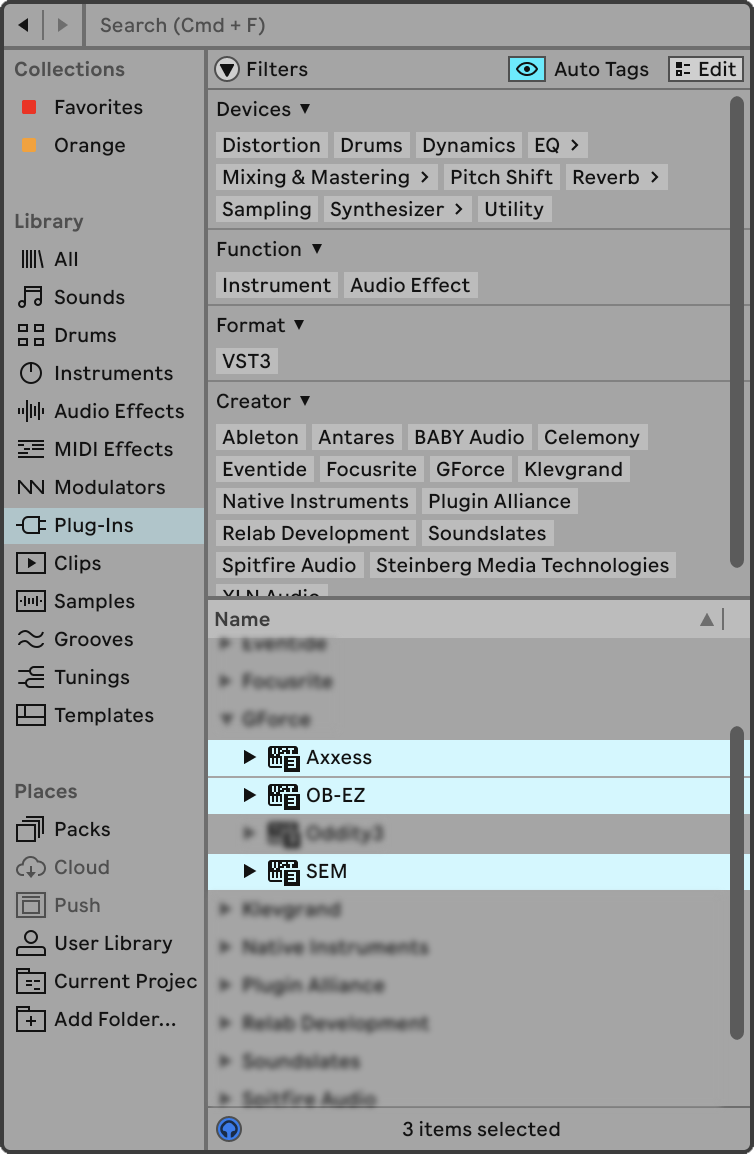Toggle the Distortion filter tag

[272, 145]
